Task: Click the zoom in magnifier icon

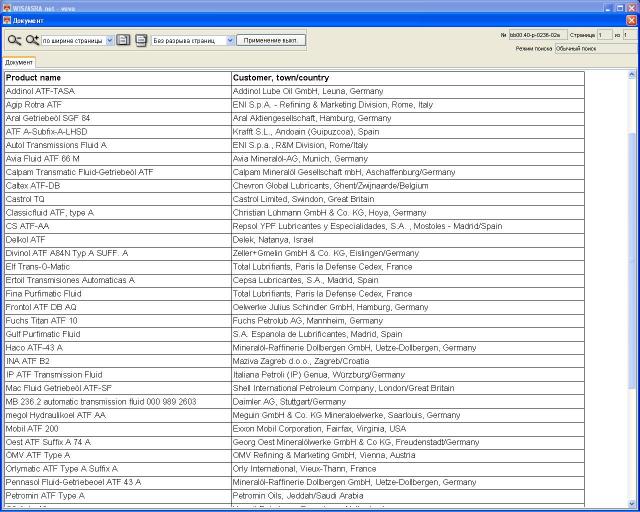Action: (x=32, y=40)
